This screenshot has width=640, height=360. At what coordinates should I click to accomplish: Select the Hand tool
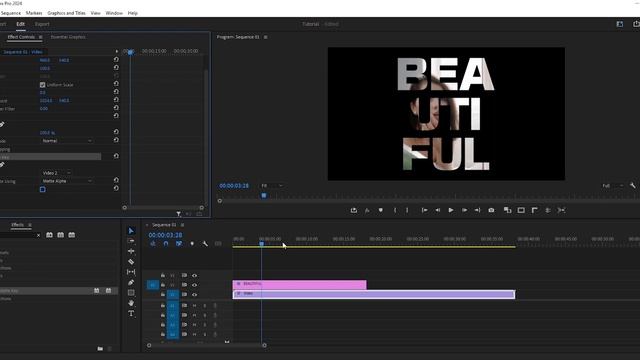click(131, 303)
